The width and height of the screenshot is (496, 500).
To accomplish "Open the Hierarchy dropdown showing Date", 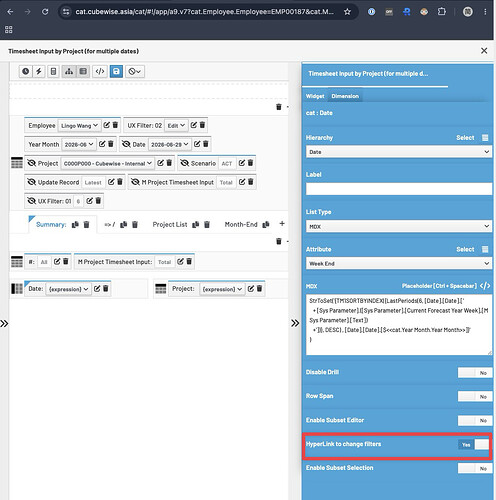I will point(399,152).
